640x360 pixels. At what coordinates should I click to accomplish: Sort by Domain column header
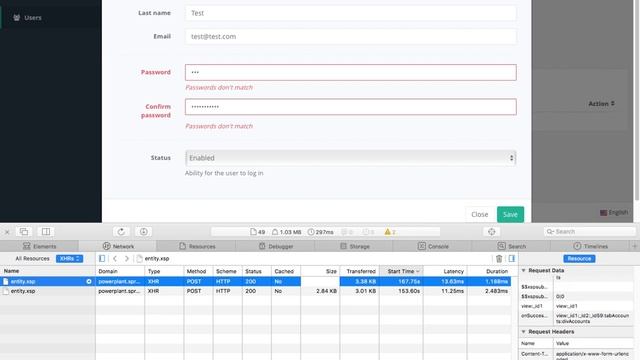coord(120,271)
